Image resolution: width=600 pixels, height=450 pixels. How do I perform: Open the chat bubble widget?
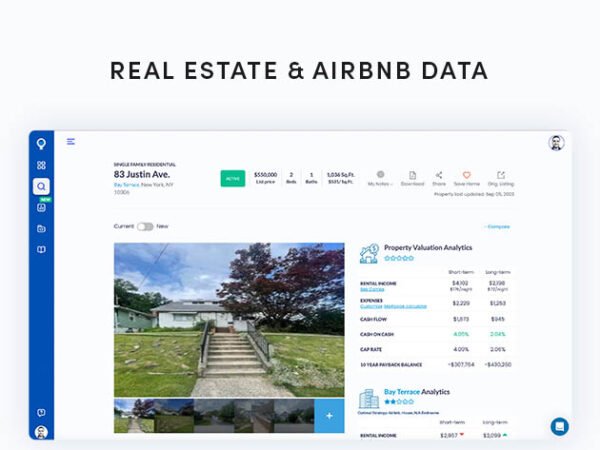(559, 426)
